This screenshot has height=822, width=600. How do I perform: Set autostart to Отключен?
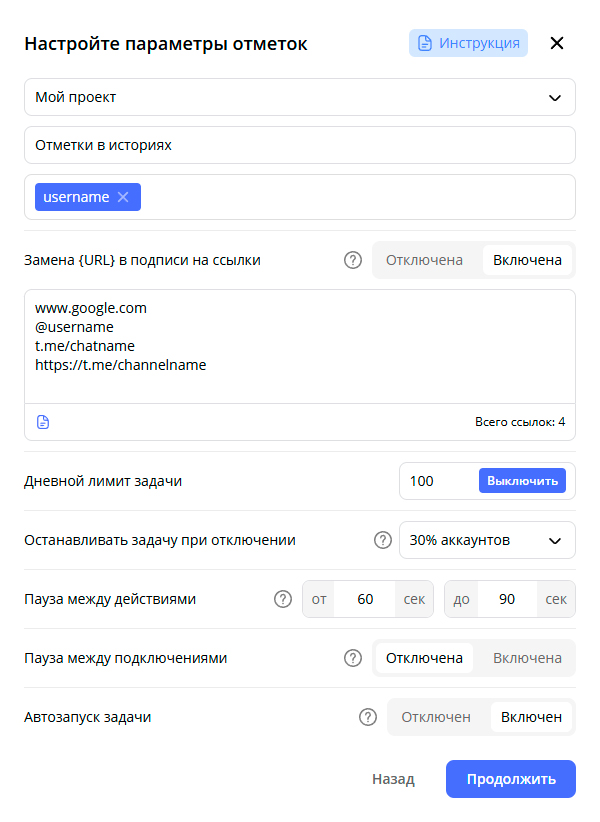tap(436, 717)
